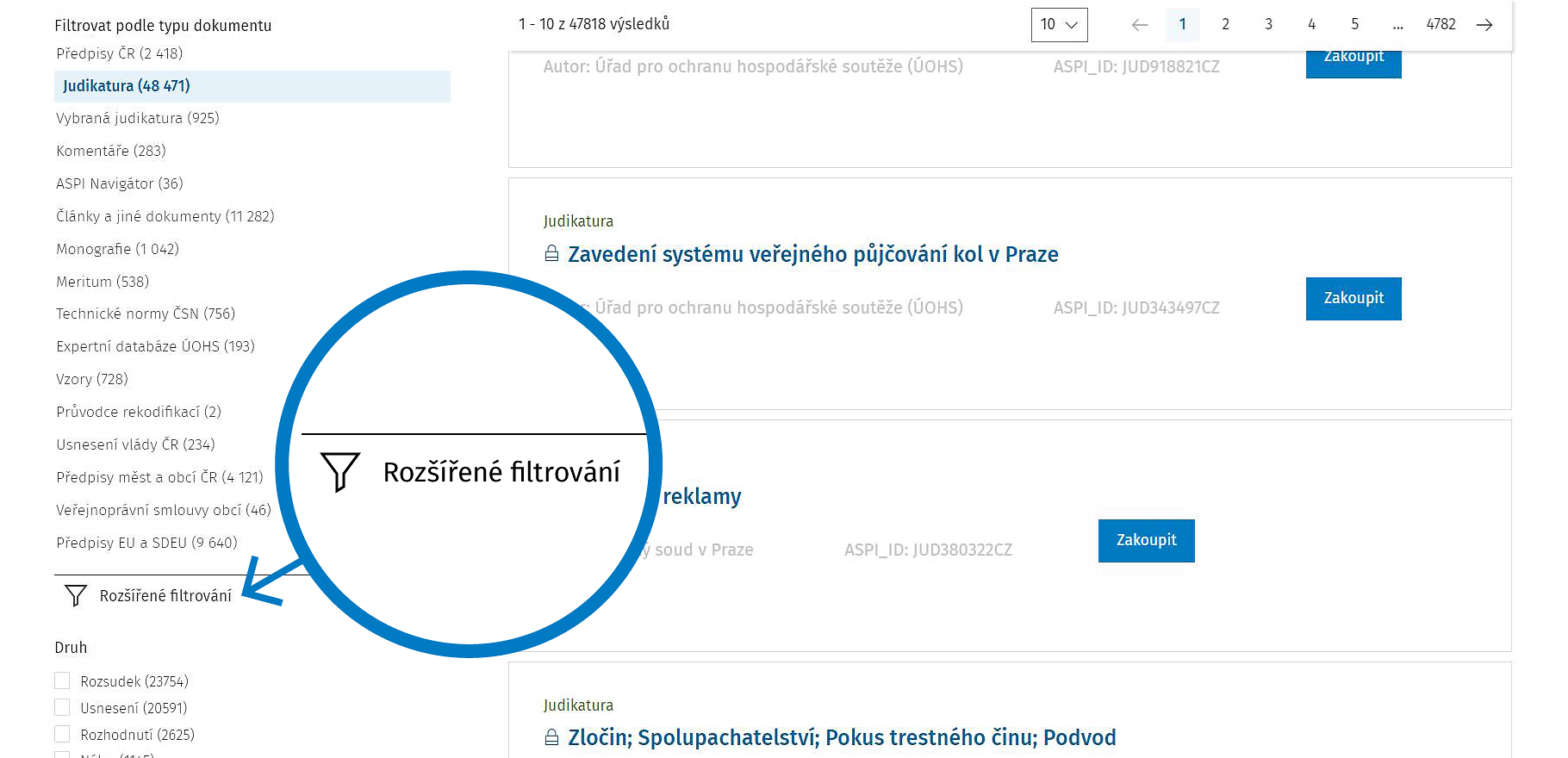Viewport: 1568px width, 758px height.
Task: Filter by Předpisy EU a SDEU
Action: pyautogui.click(x=146, y=543)
